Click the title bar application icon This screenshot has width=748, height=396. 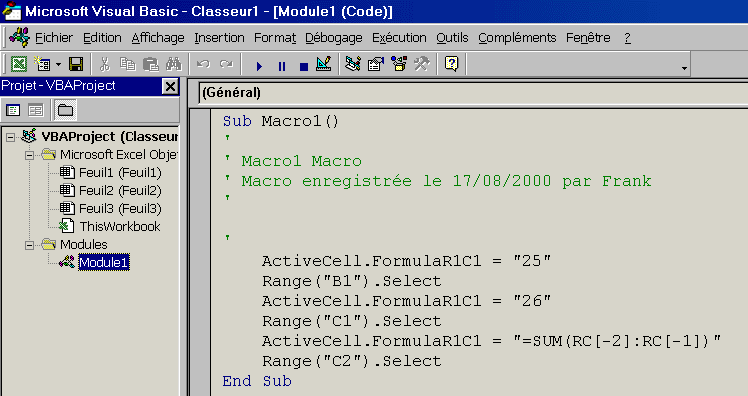coord(11,10)
